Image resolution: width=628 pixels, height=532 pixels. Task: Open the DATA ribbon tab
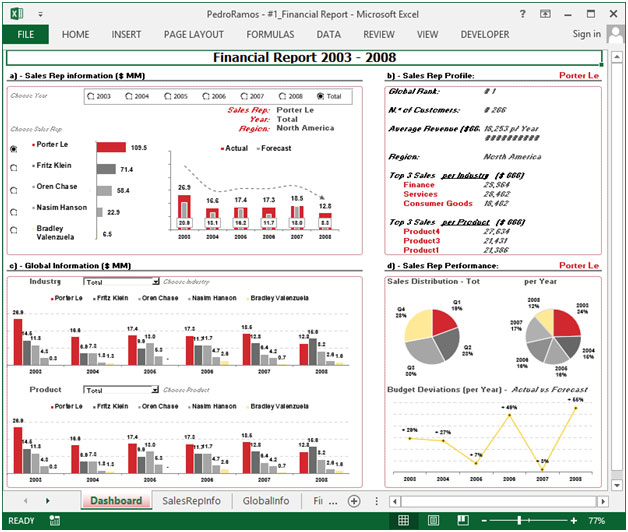click(329, 34)
